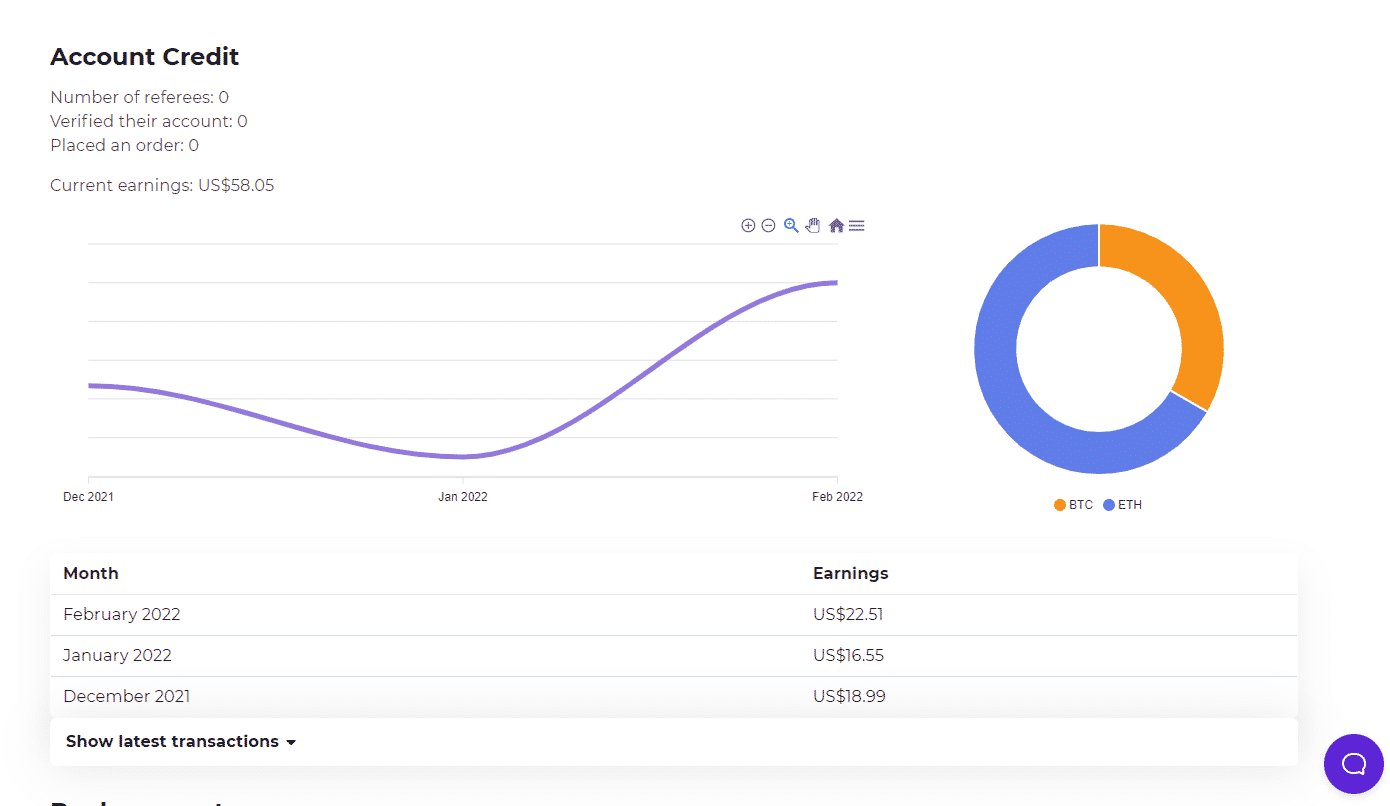Click the caret next to Show latest transactions
This screenshot has width=1390, height=806.
(291, 743)
